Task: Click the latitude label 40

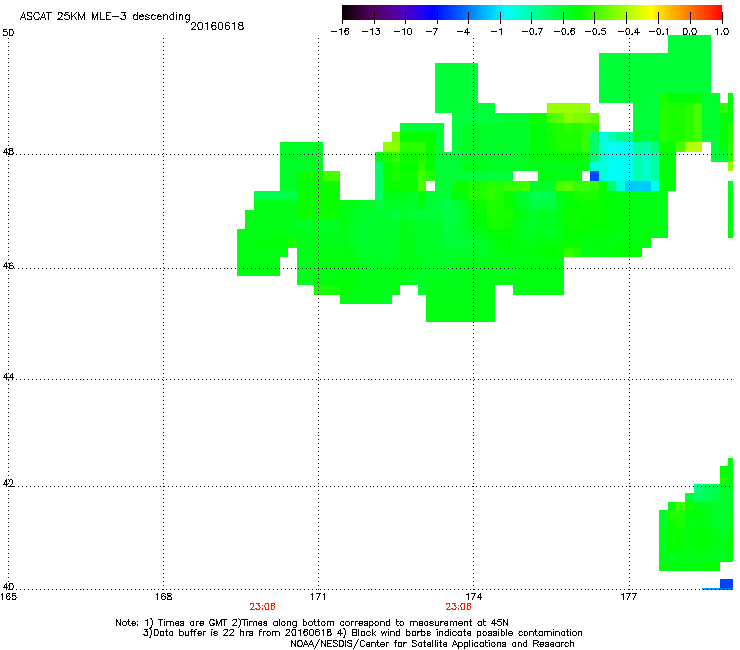Action: click(8, 586)
